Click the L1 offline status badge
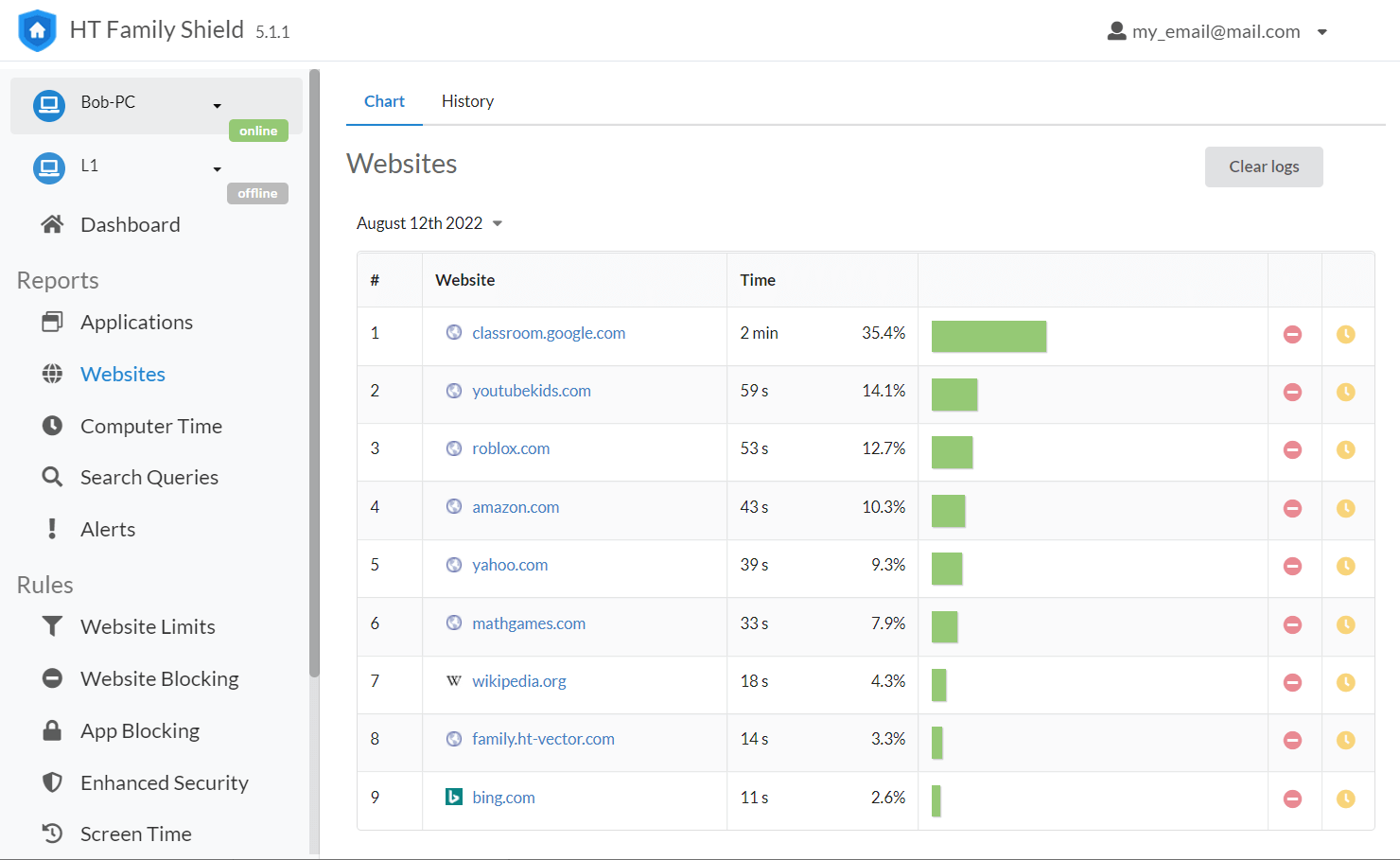Viewport: 1400px width, 860px height. [257, 193]
